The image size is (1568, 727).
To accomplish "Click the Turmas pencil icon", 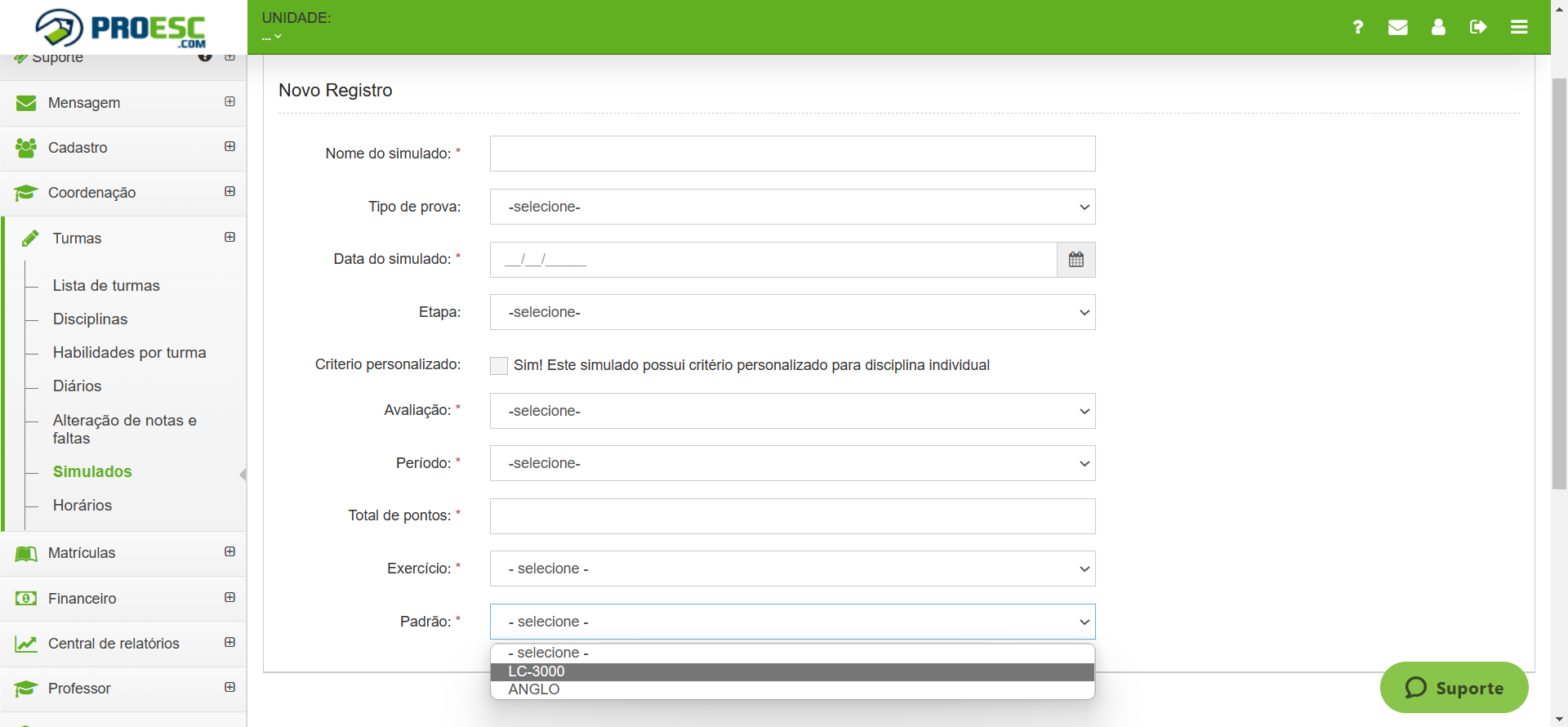I will click(30, 239).
